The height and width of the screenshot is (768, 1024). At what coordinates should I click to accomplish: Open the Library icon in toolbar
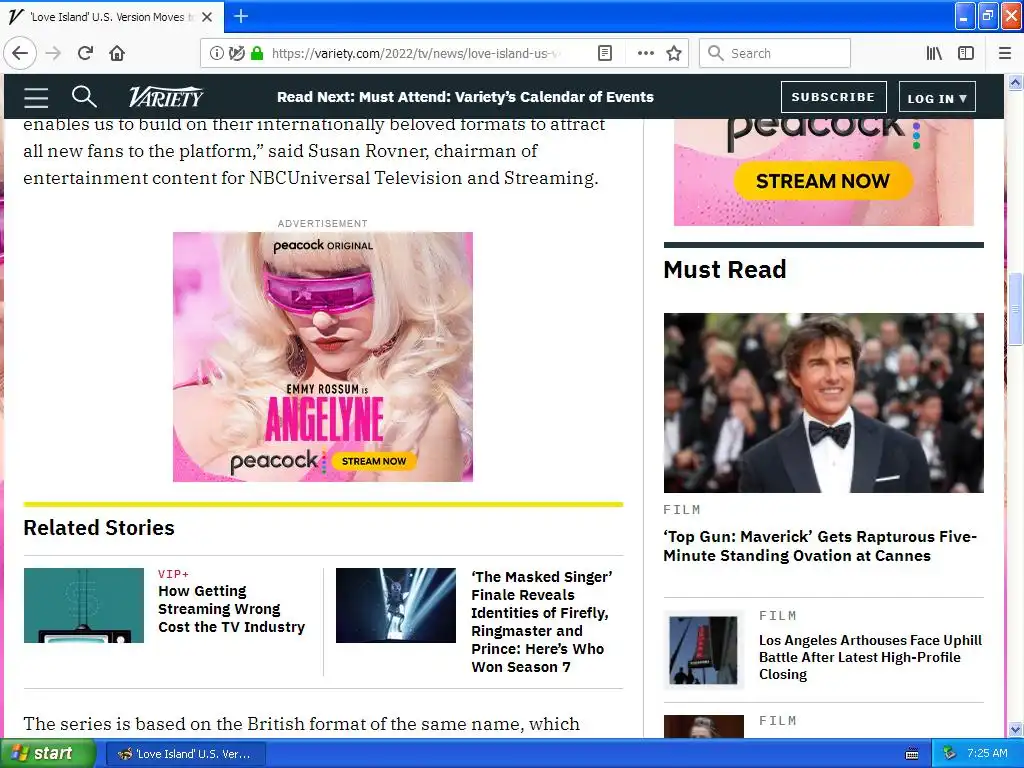pyautogui.click(x=934, y=54)
